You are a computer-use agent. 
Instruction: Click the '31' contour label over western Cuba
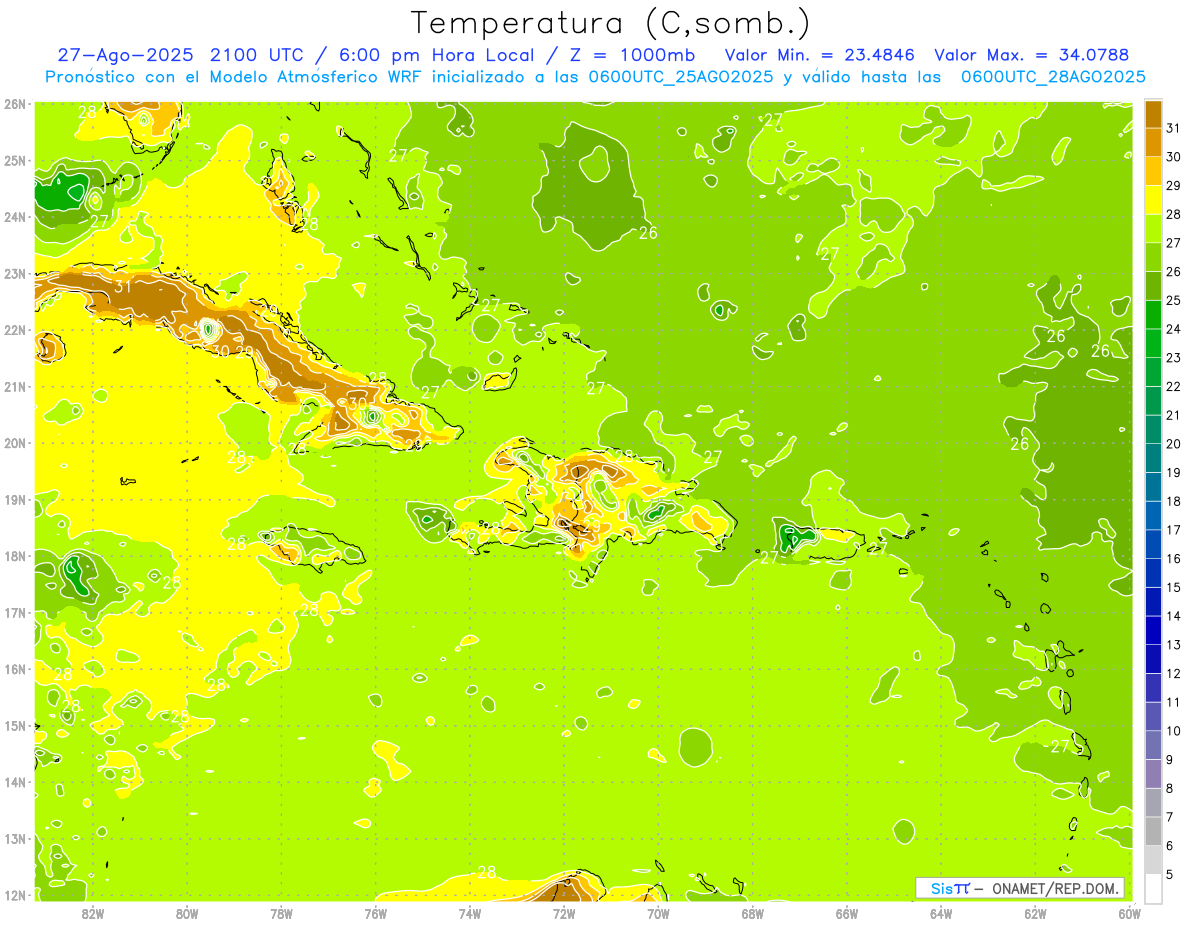tap(124, 286)
